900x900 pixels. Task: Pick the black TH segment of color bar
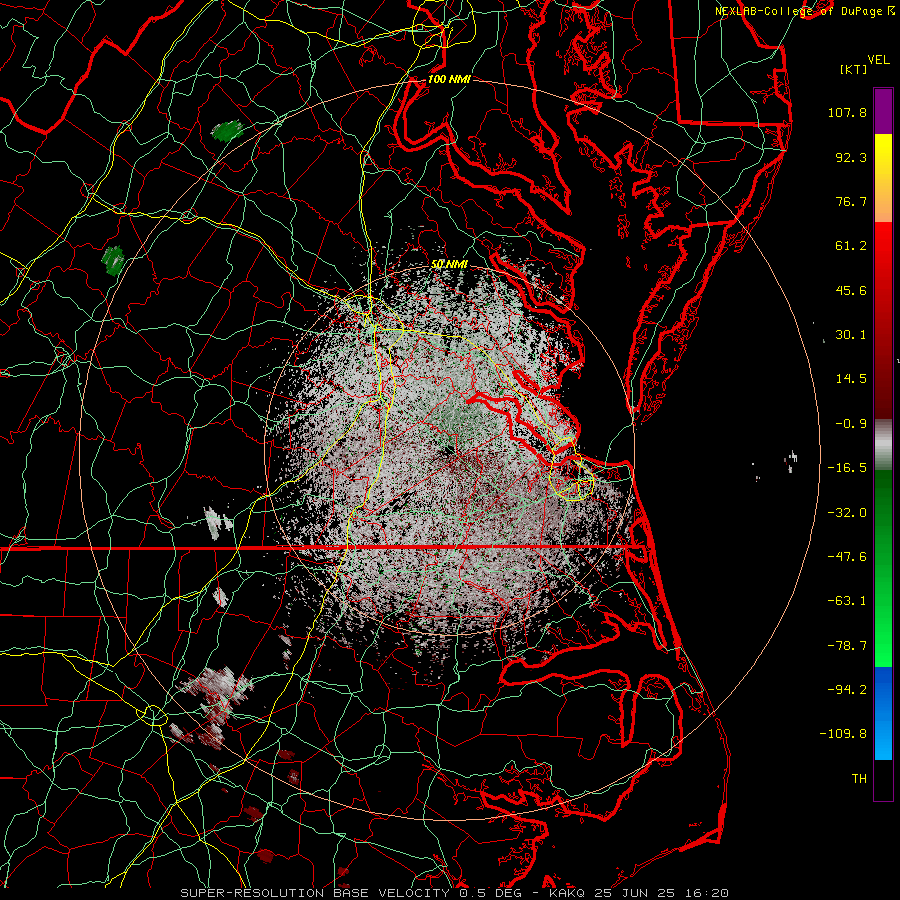tap(883, 779)
